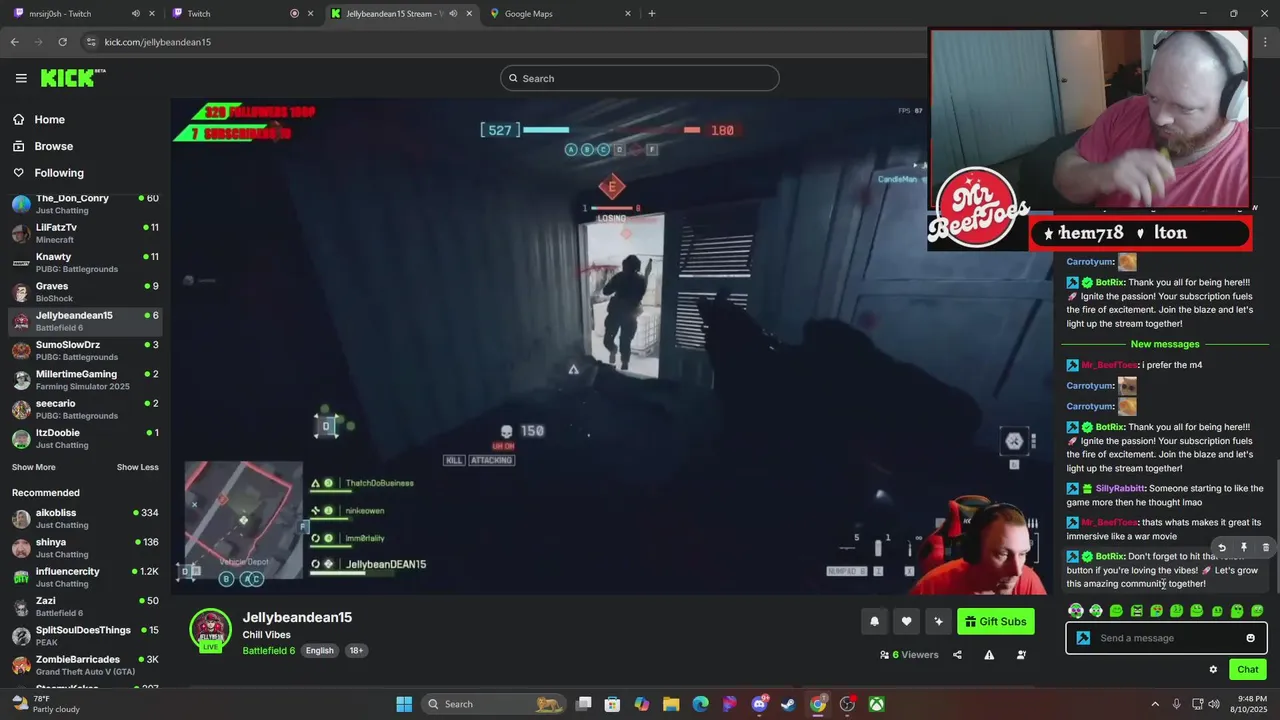1280x720 pixels.
Task: Click the New messages divider in chat
Action: pyautogui.click(x=1165, y=344)
